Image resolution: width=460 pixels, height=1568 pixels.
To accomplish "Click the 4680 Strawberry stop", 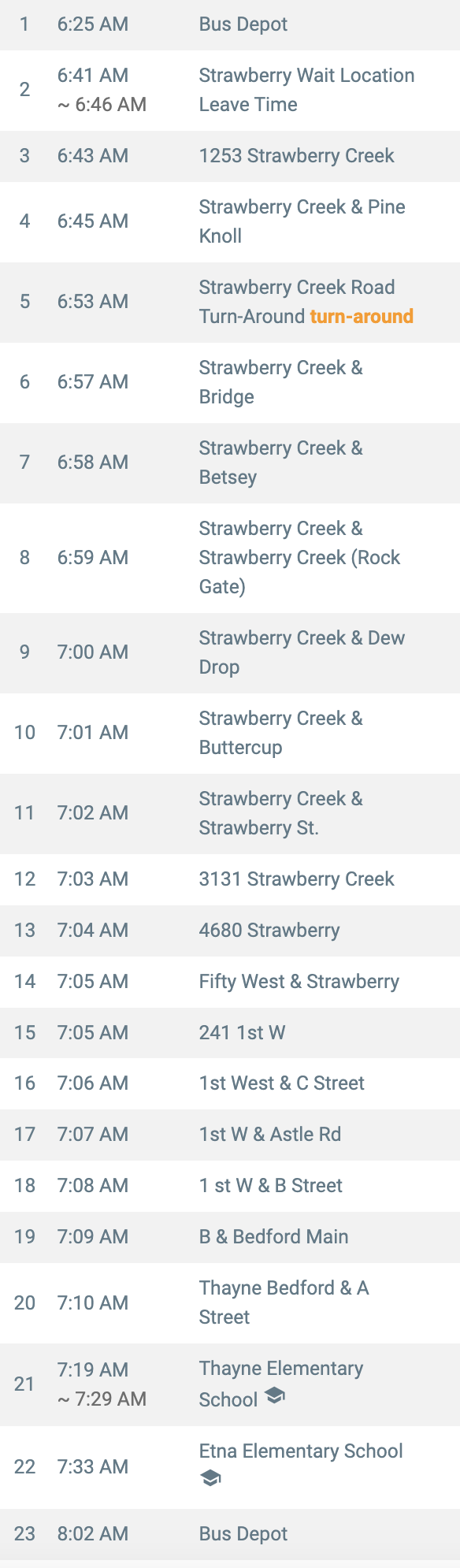I will (230, 931).
